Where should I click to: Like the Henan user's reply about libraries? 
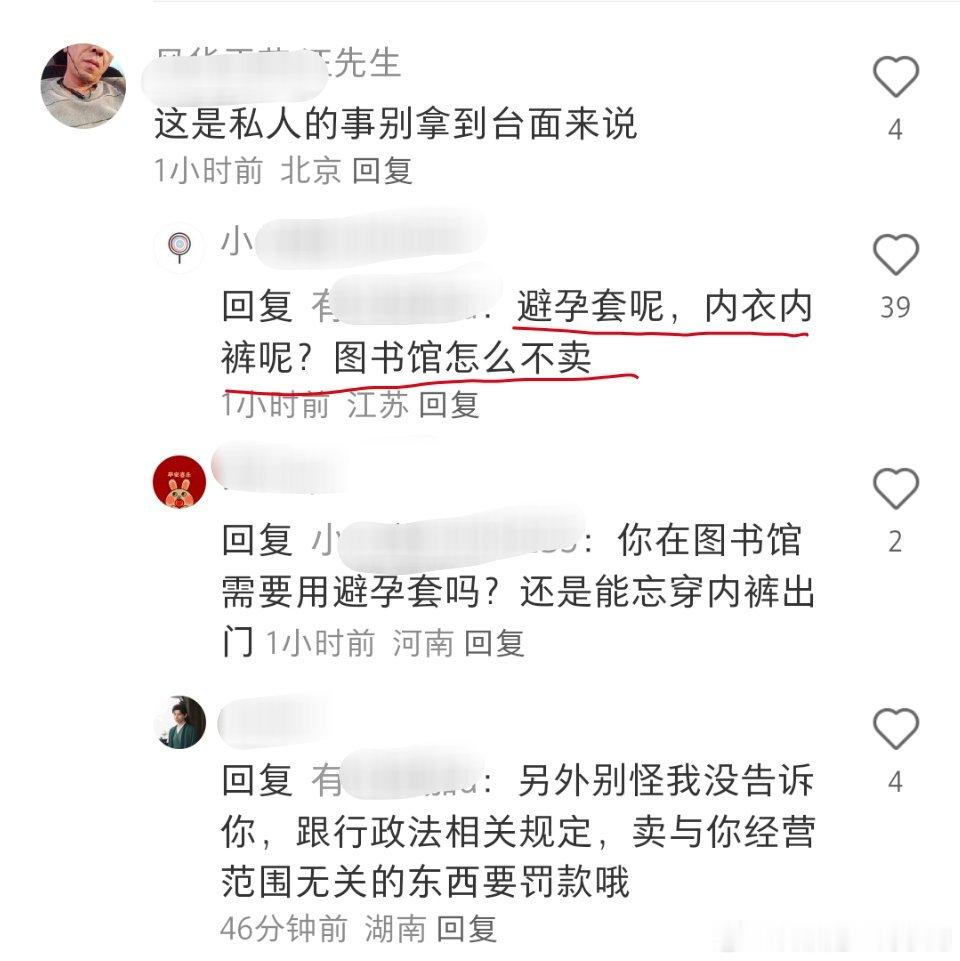pyautogui.click(x=896, y=488)
